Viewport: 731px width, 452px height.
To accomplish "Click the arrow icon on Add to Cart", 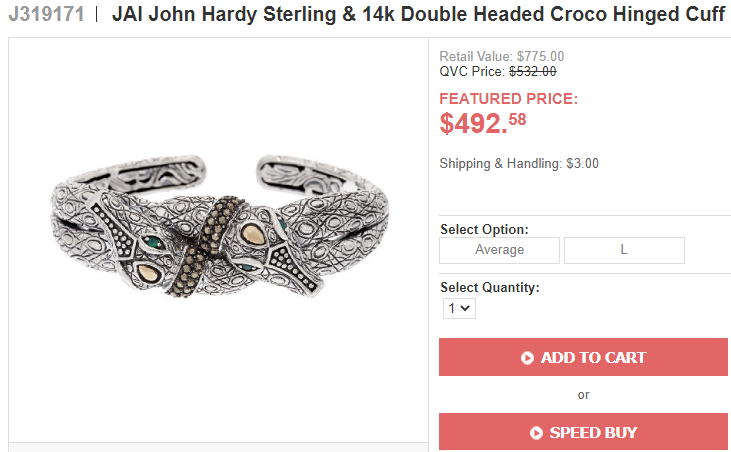I will point(527,358).
